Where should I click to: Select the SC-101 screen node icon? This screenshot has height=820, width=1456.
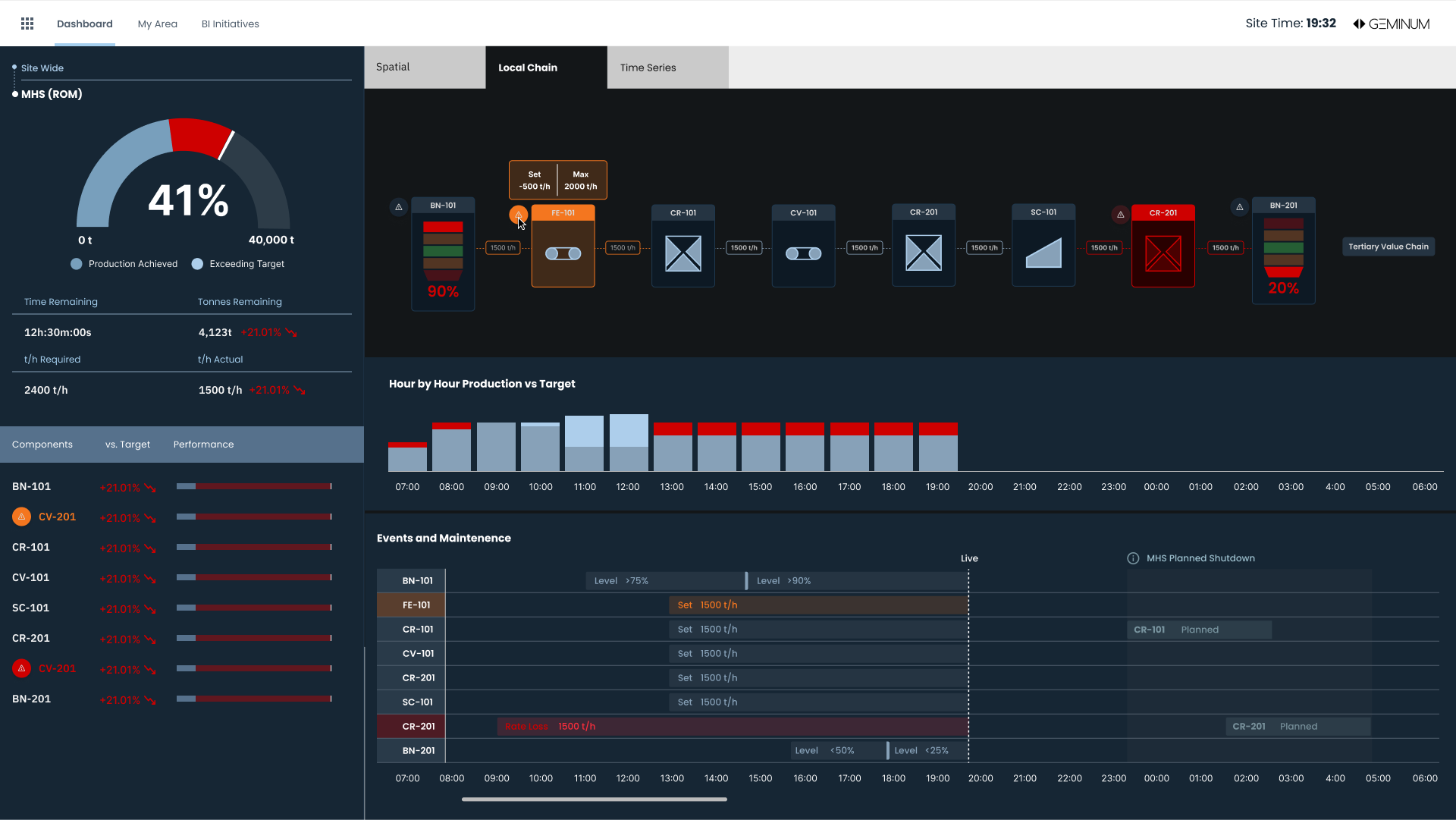tap(1043, 253)
